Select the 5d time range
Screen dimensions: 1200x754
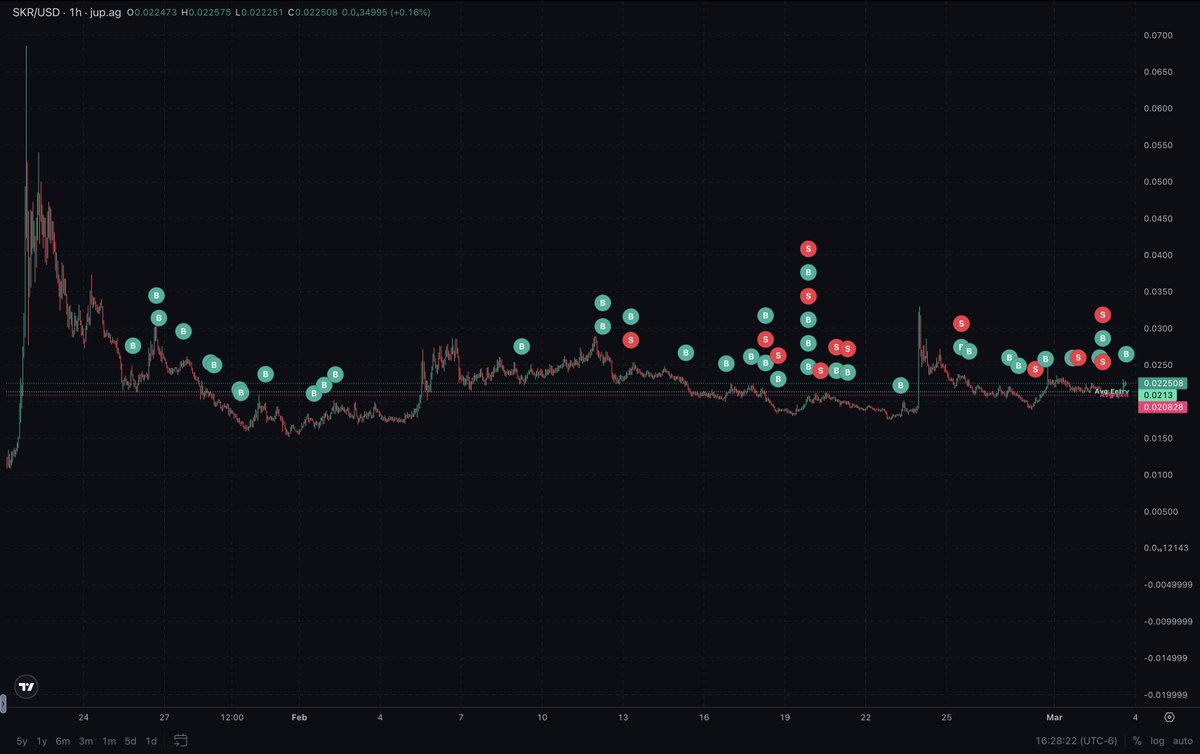(130, 741)
